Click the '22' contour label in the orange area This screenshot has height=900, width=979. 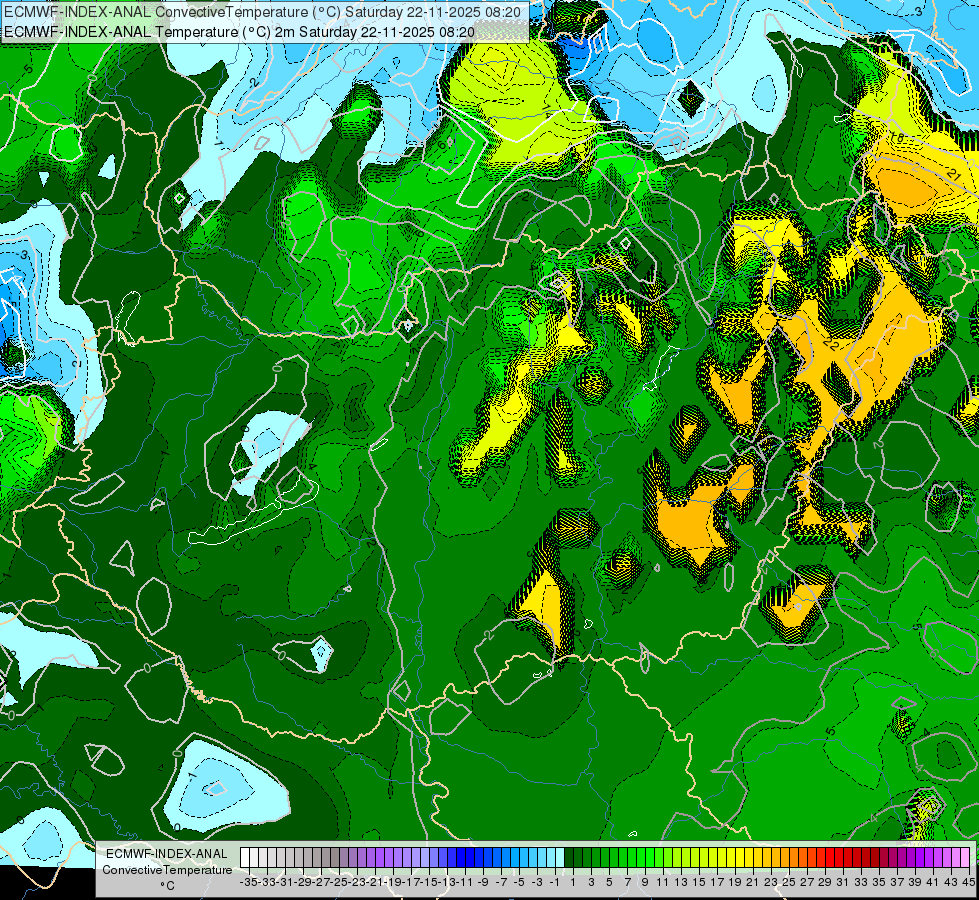pyautogui.click(x=831, y=344)
